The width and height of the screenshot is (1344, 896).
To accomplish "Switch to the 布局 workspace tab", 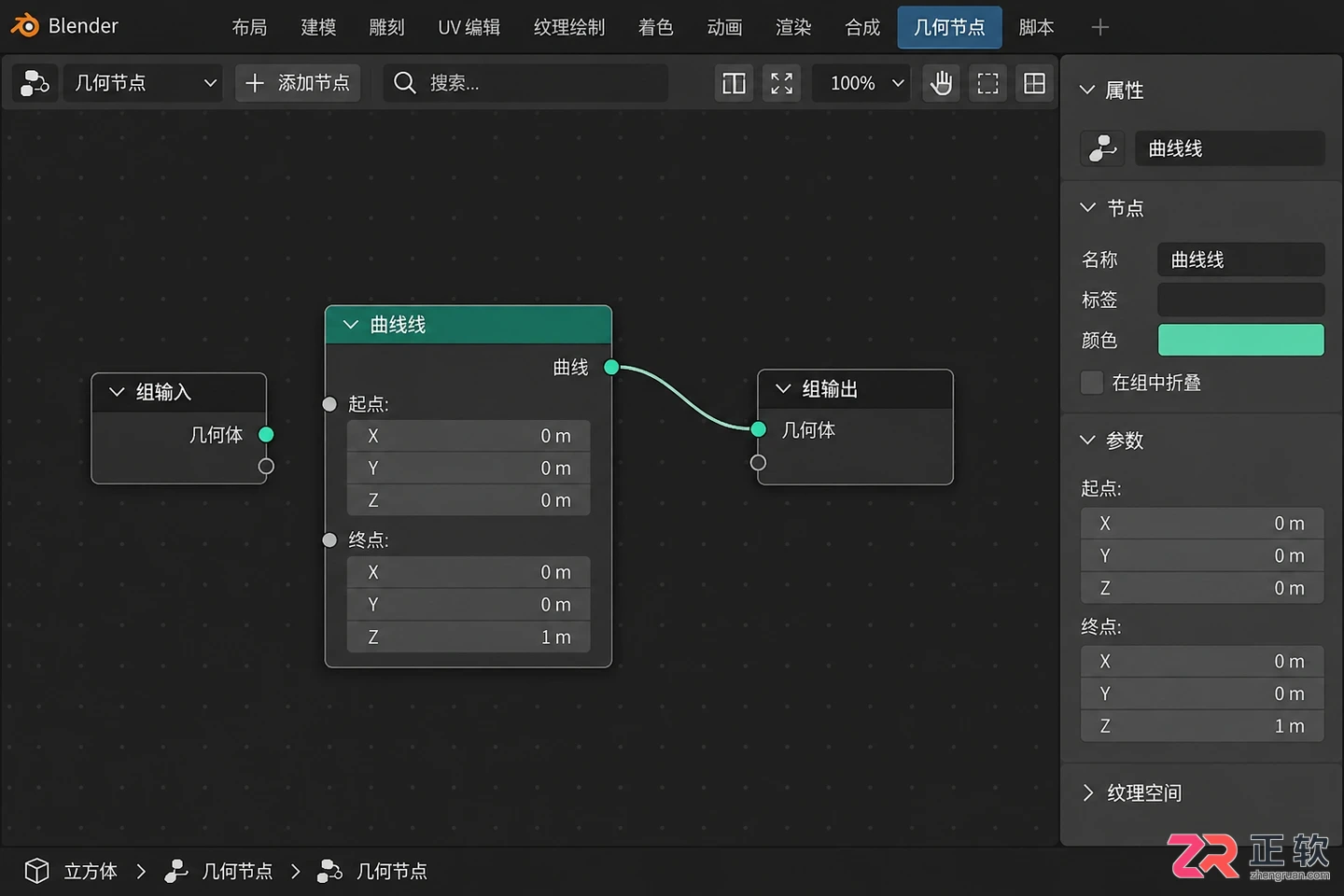I will pos(249,27).
